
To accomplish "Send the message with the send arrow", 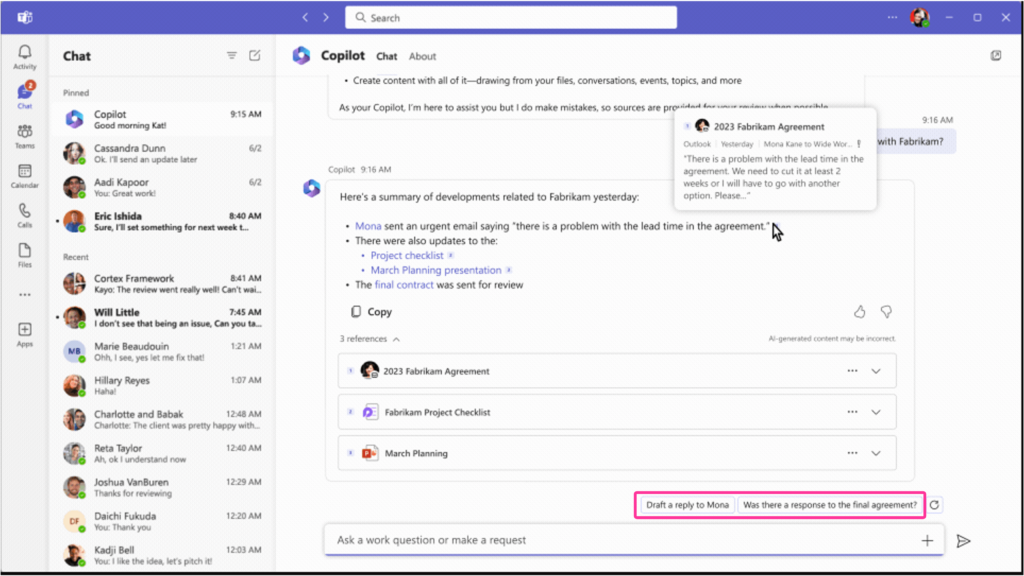I will [963, 541].
